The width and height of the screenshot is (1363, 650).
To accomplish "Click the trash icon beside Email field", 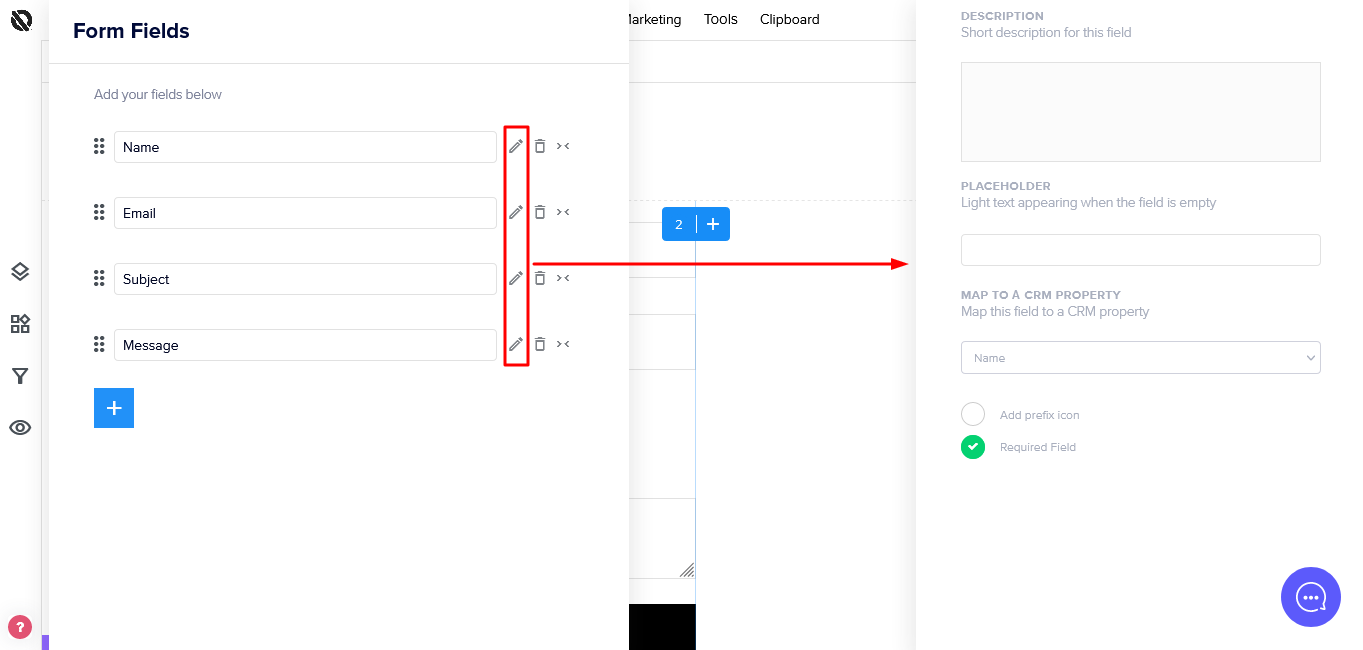I will [x=540, y=212].
